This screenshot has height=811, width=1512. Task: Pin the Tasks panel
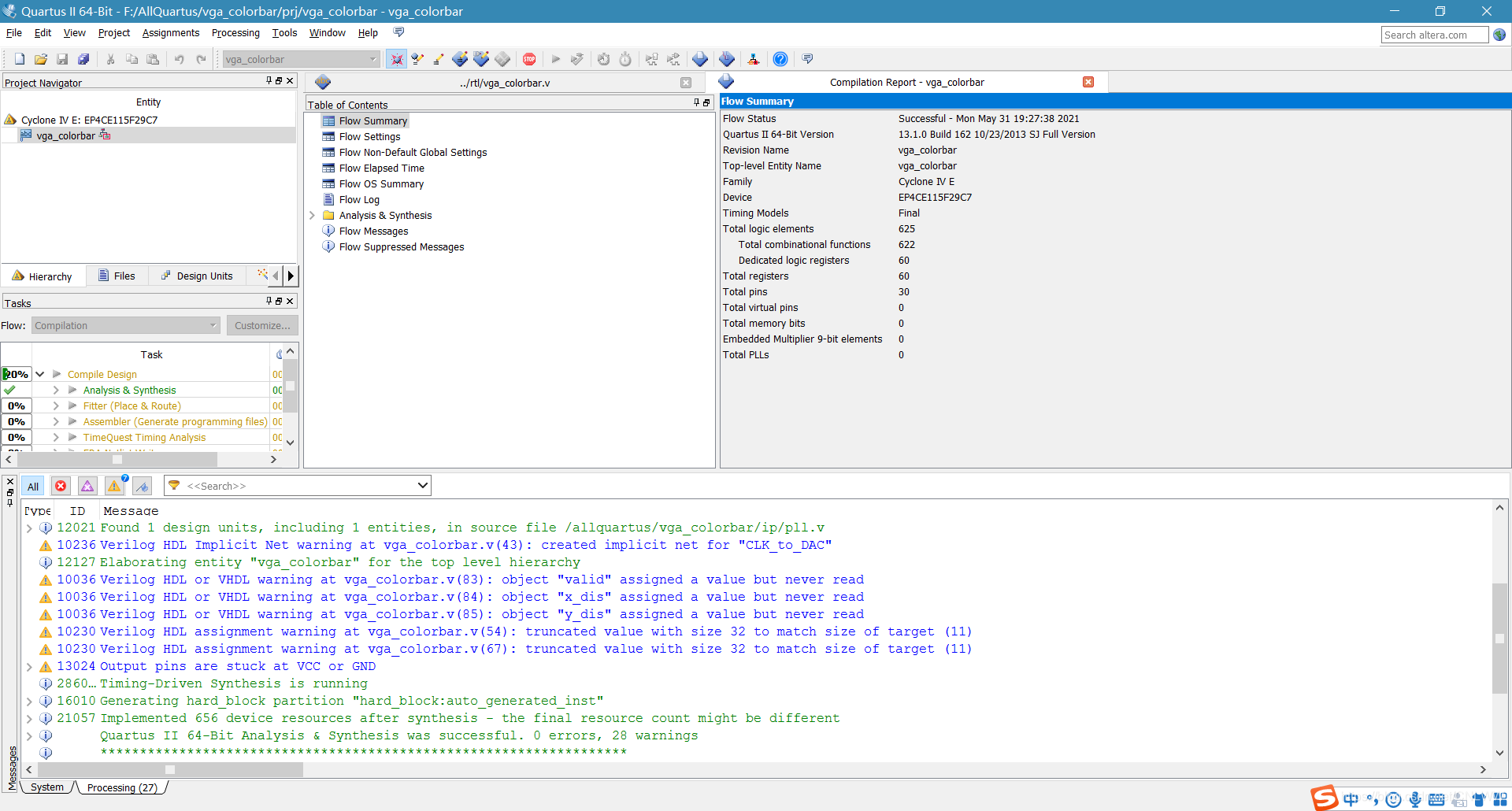[x=269, y=301]
